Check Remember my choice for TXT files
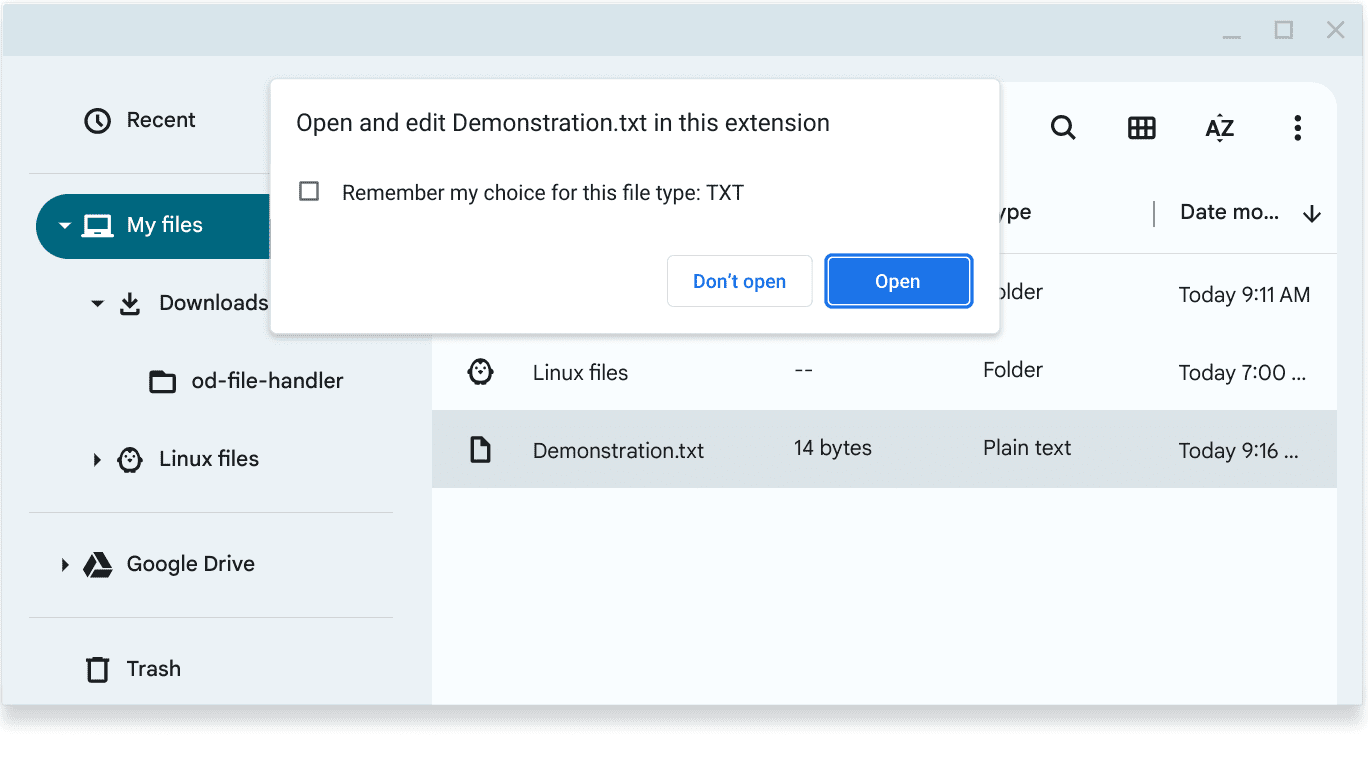 [x=309, y=190]
